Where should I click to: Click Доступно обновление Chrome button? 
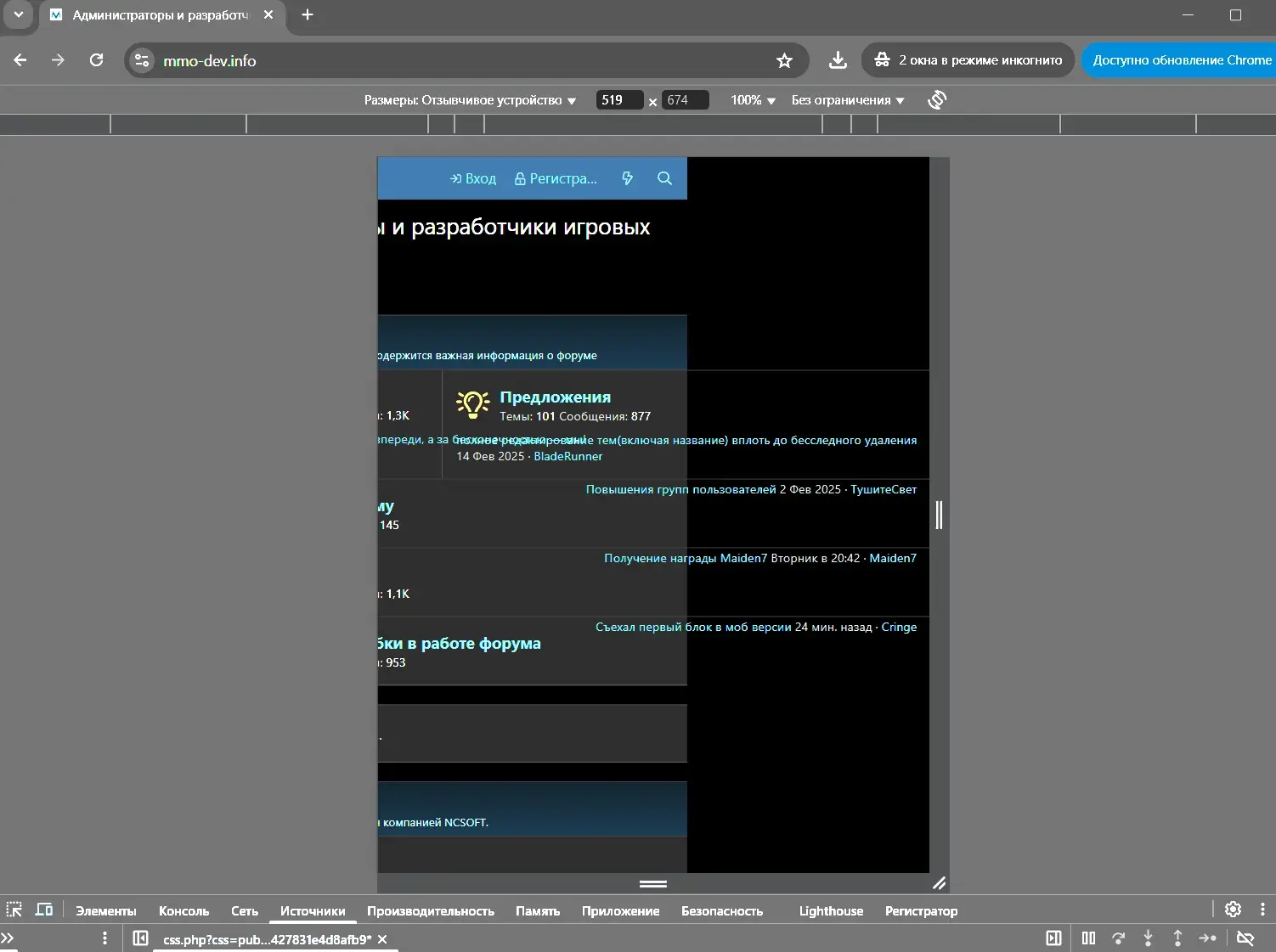coord(1179,60)
